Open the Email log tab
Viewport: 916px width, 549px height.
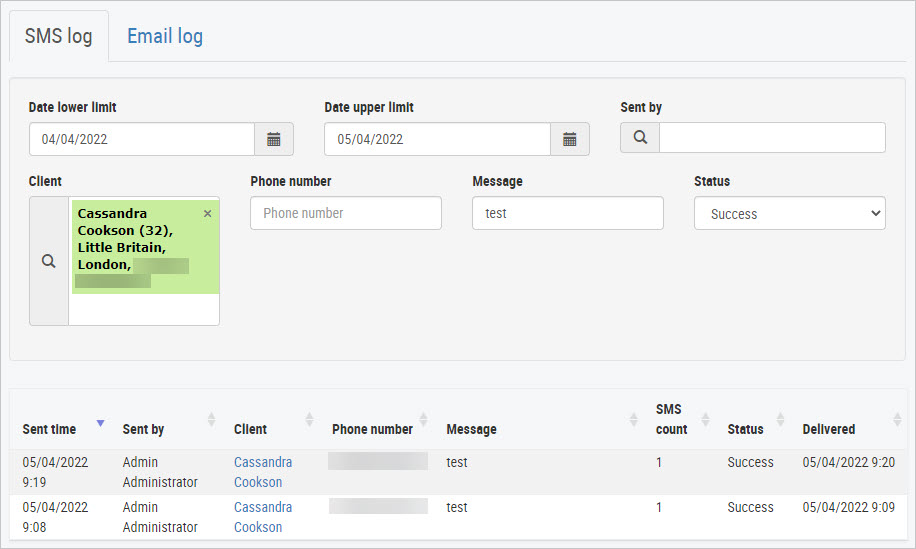165,36
